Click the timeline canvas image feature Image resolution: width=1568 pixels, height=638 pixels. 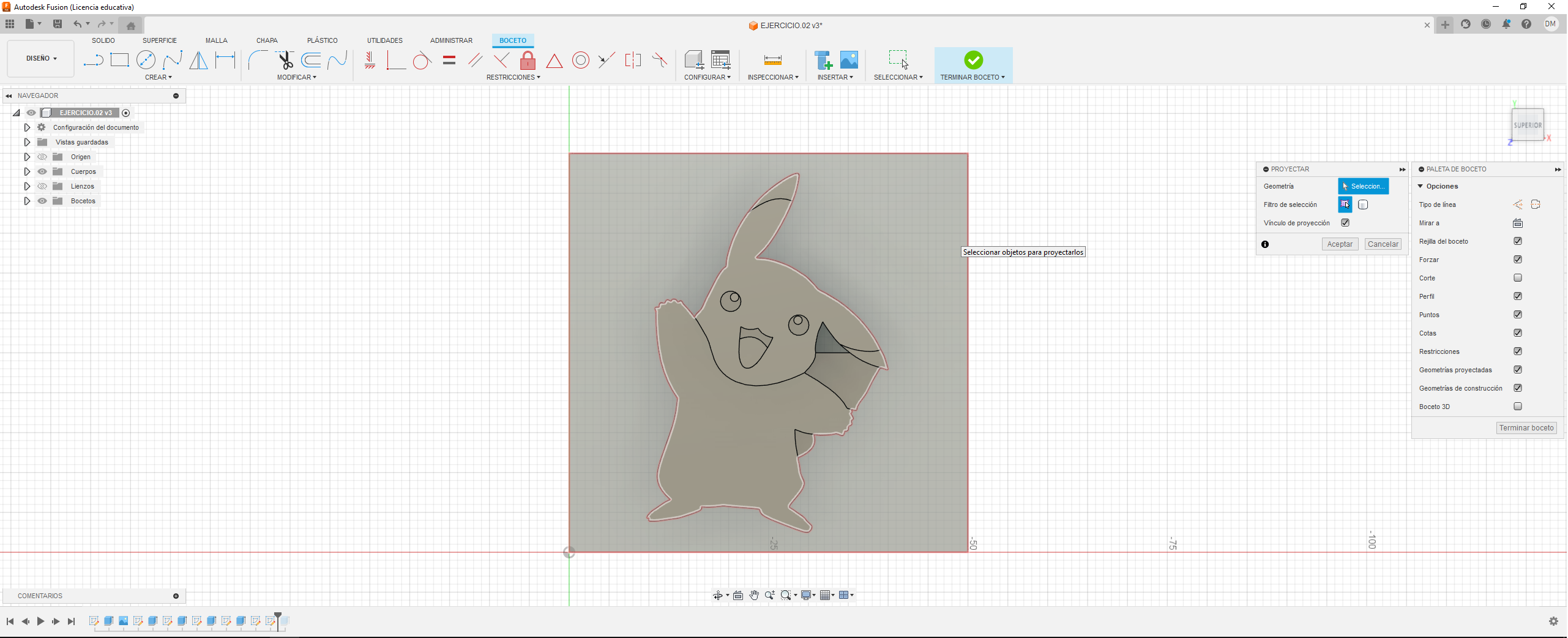123,621
